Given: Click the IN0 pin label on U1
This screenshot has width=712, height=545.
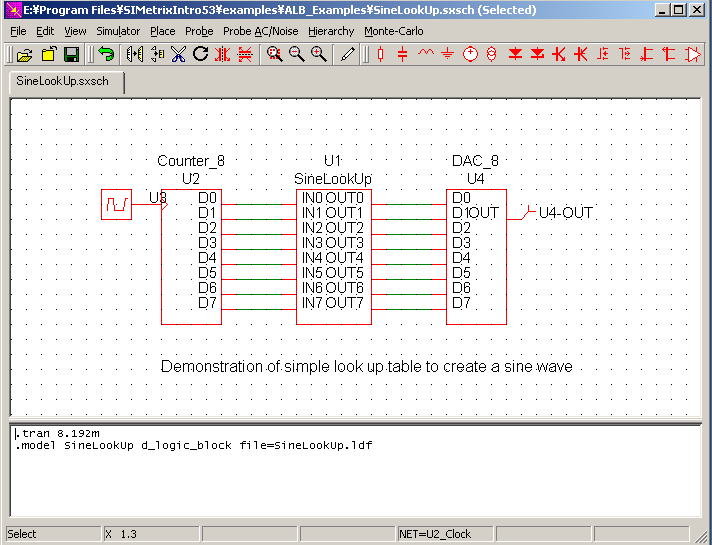Looking at the screenshot, I should pos(312,198).
